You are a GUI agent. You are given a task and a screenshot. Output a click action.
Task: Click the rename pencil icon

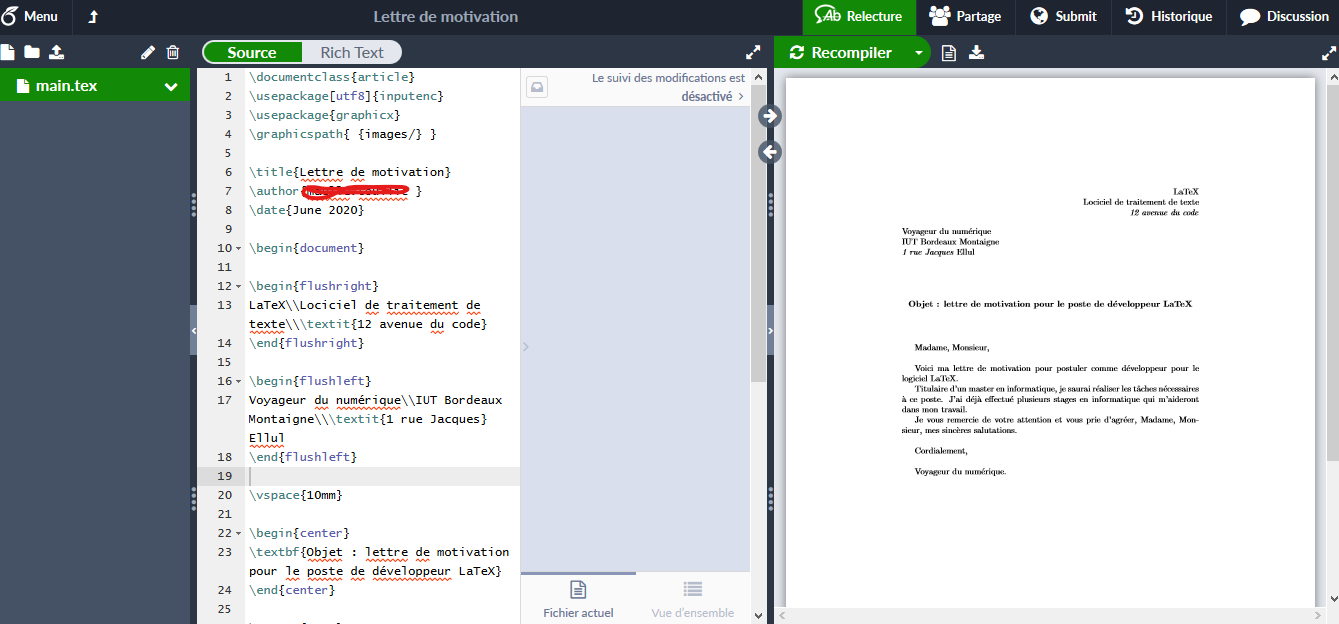pyautogui.click(x=148, y=53)
